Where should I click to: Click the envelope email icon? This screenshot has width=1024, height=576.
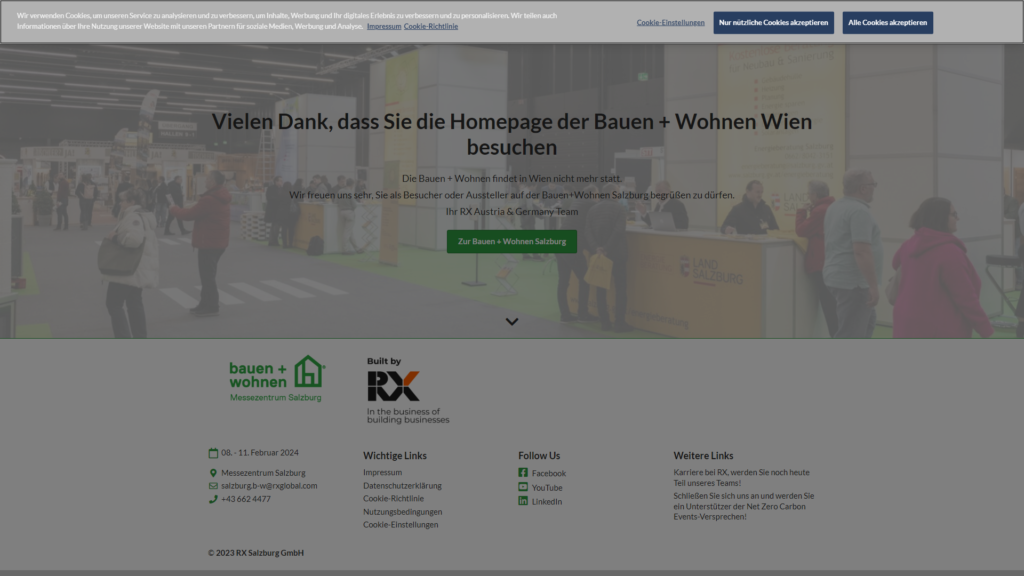[213, 486]
